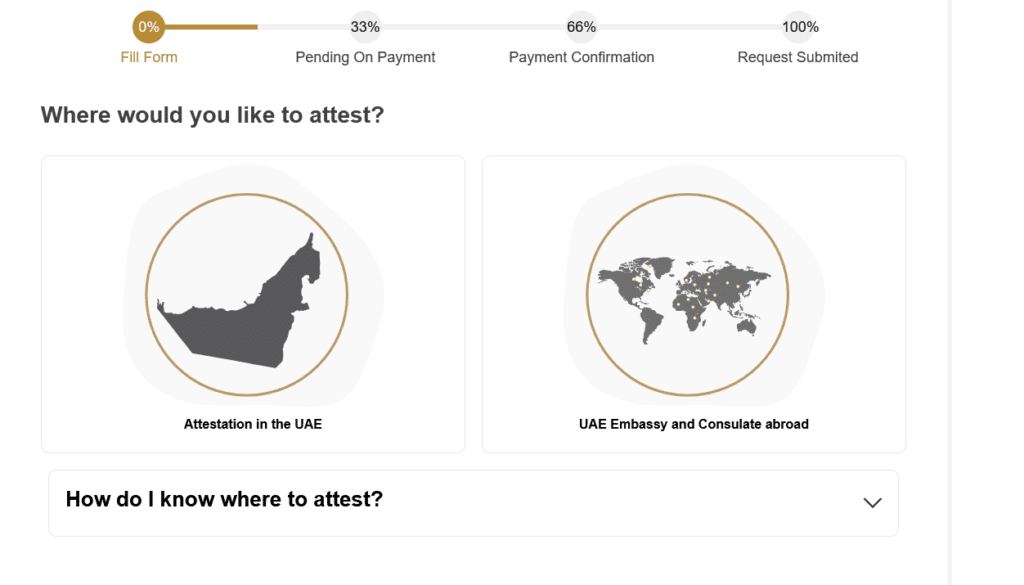Click progress track between 33% and 66%

[473, 27]
